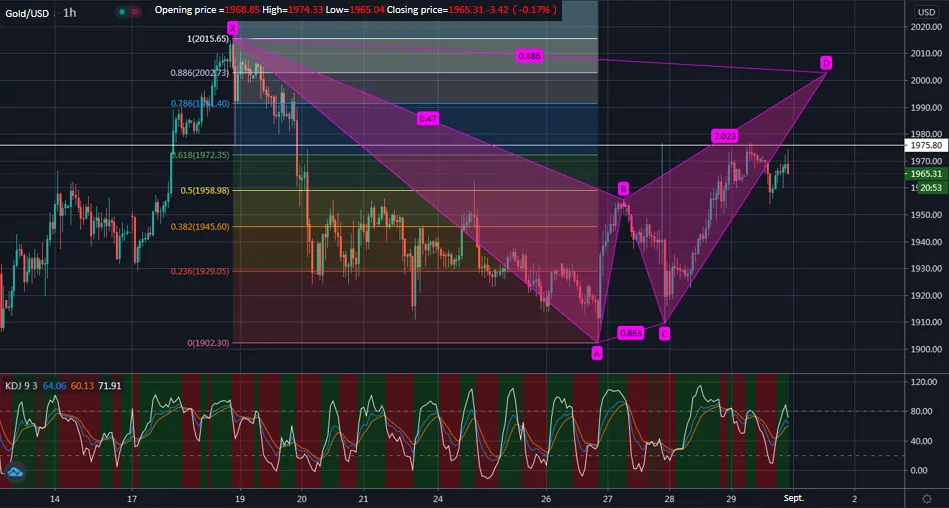This screenshot has width=949, height=508.
Task: Click date 24 on the time axis
Action: coord(439,498)
